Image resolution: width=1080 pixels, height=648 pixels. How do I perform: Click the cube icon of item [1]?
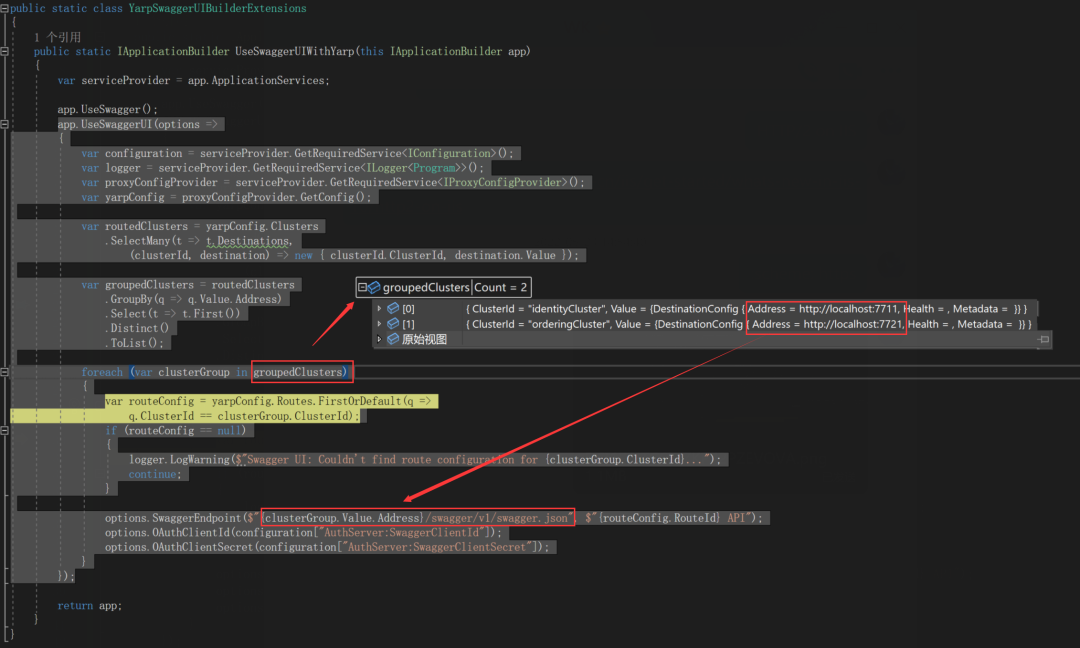click(x=393, y=324)
